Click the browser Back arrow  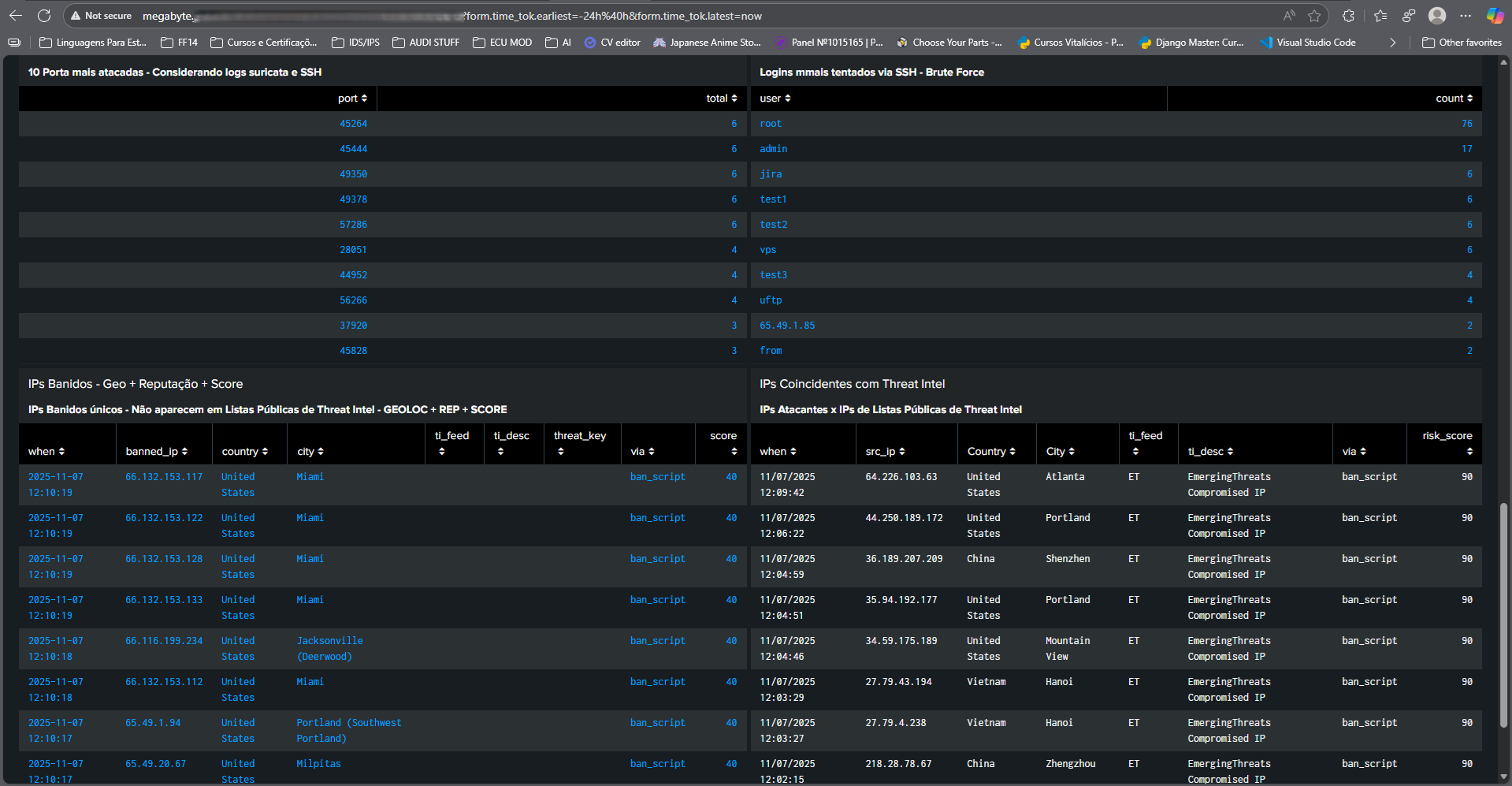[x=16, y=16]
